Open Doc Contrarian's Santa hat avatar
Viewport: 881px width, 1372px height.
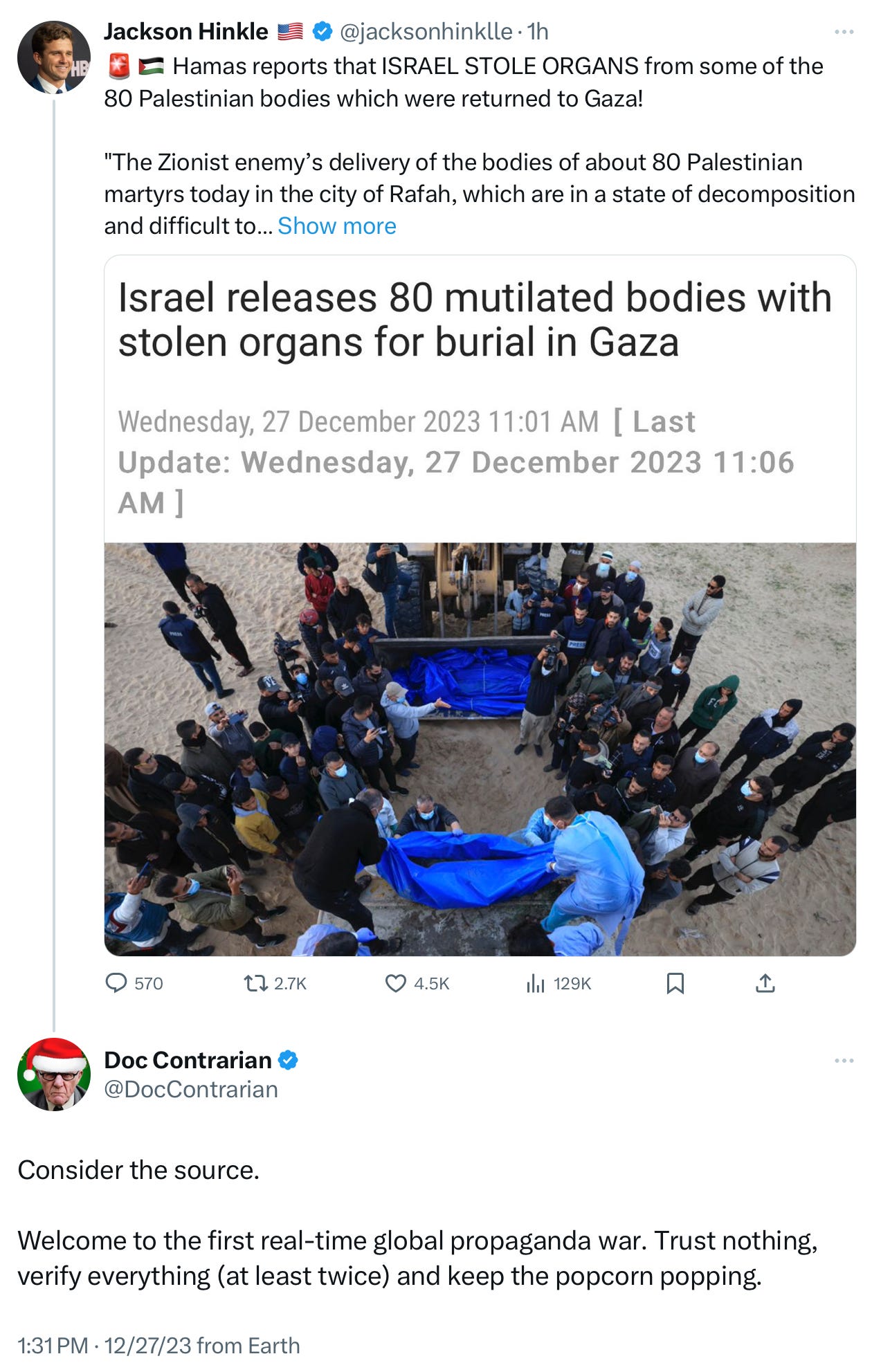[x=54, y=1074]
